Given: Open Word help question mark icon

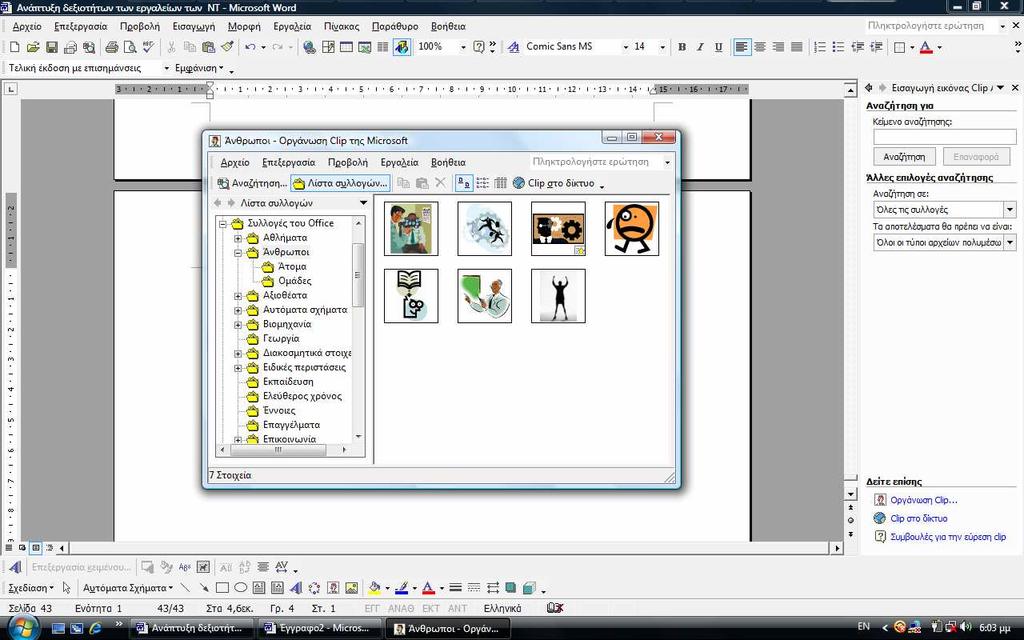Looking at the screenshot, I should [x=479, y=47].
